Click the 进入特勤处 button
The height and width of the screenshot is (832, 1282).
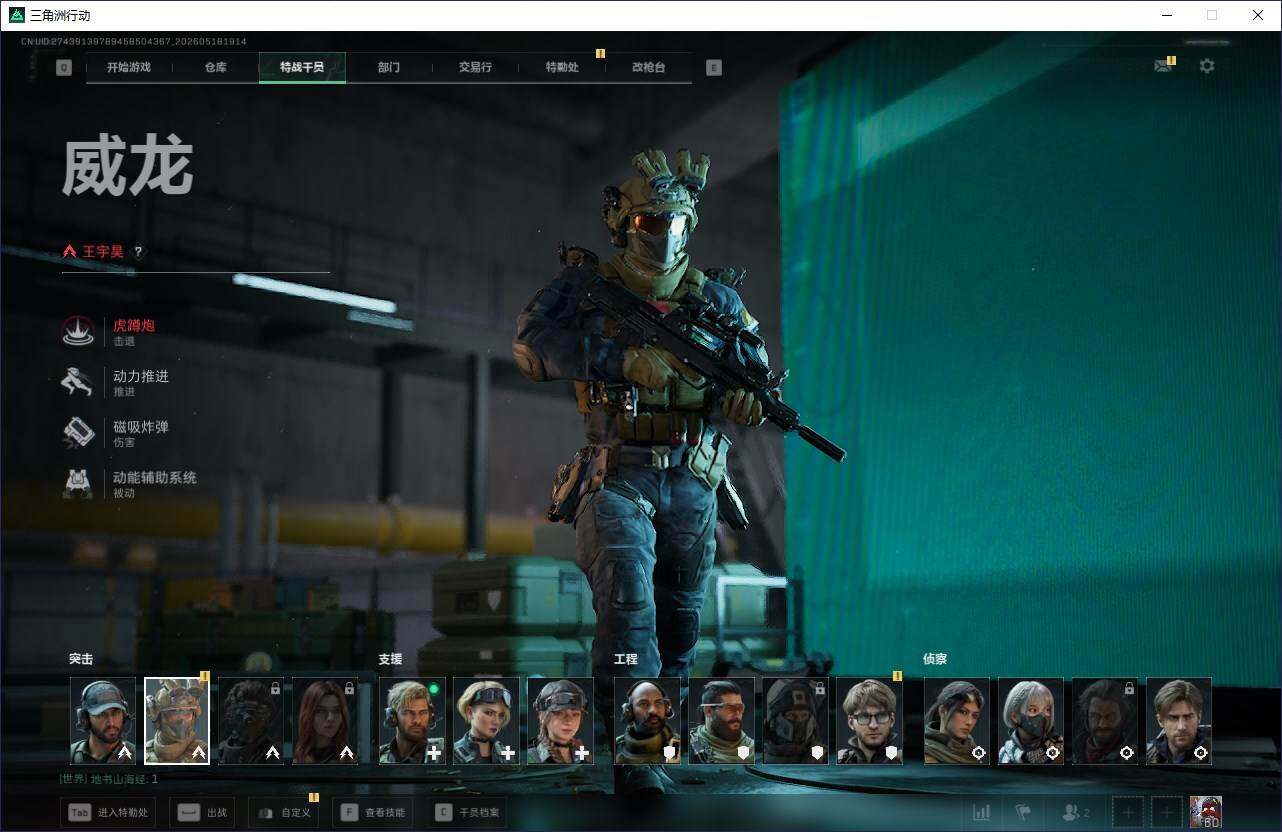108,813
